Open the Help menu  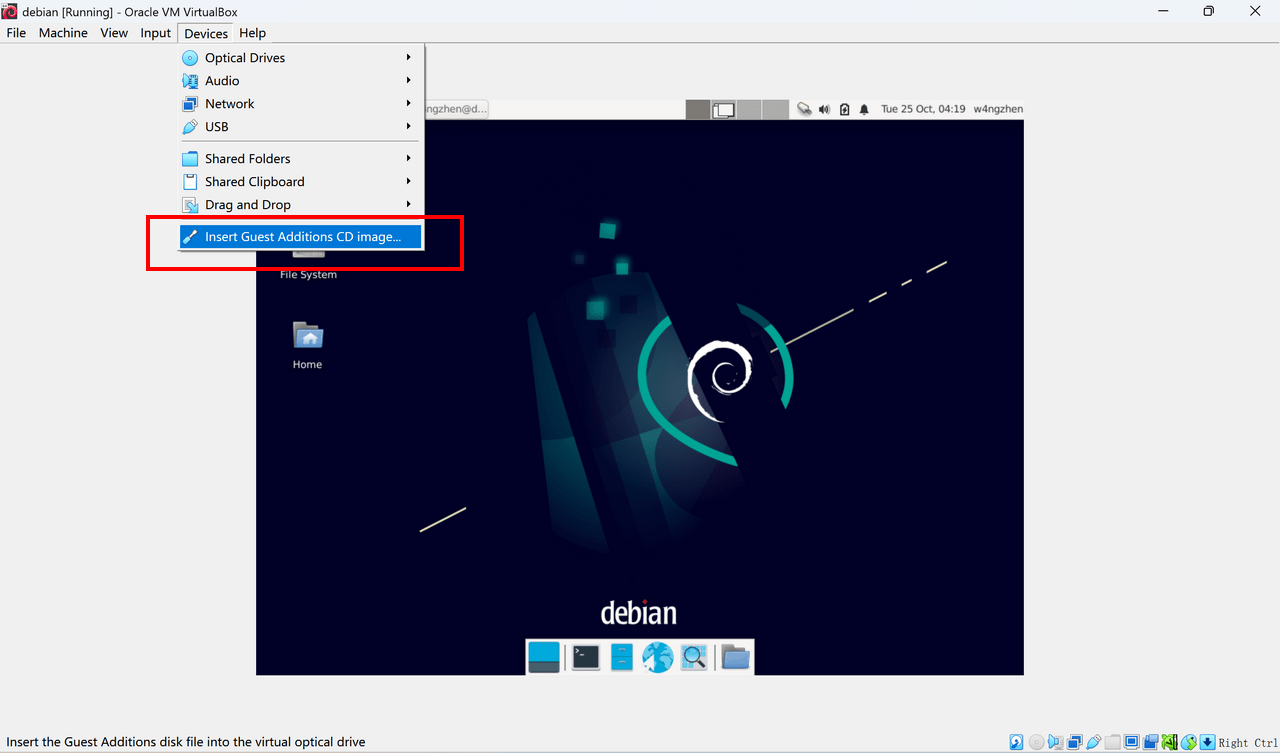(253, 33)
